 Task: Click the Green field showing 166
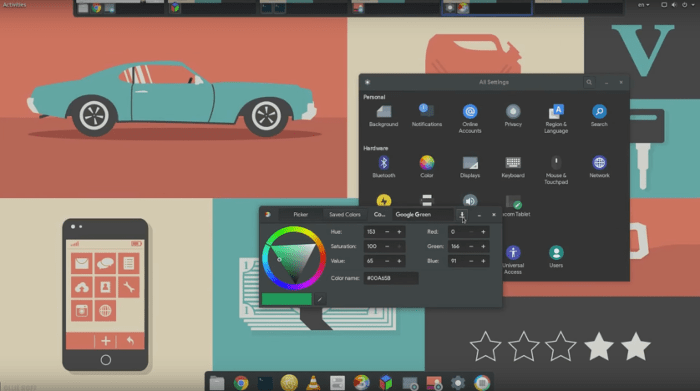(x=456, y=246)
